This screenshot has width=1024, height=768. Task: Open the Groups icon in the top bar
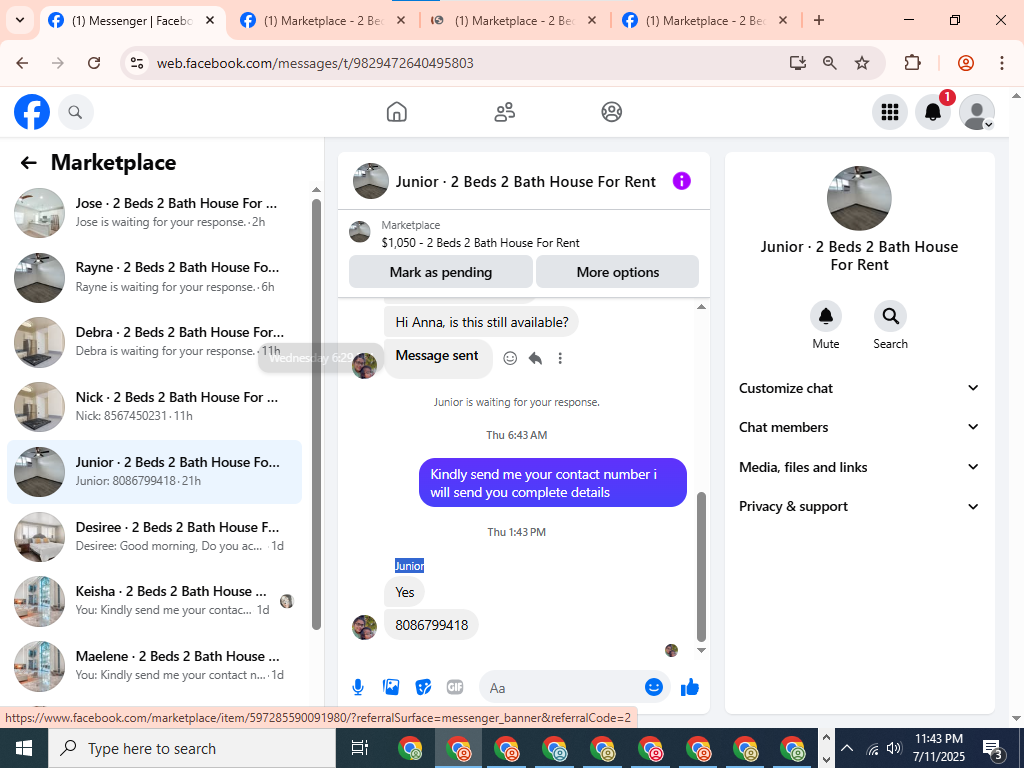(x=611, y=112)
